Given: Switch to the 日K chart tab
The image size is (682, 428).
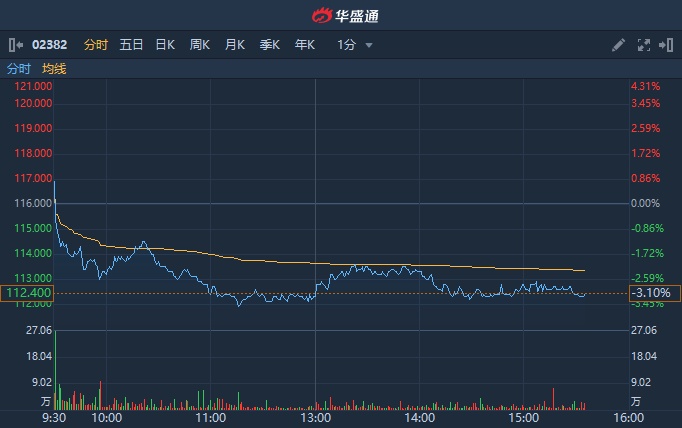Looking at the screenshot, I should click(x=165, y=45).
